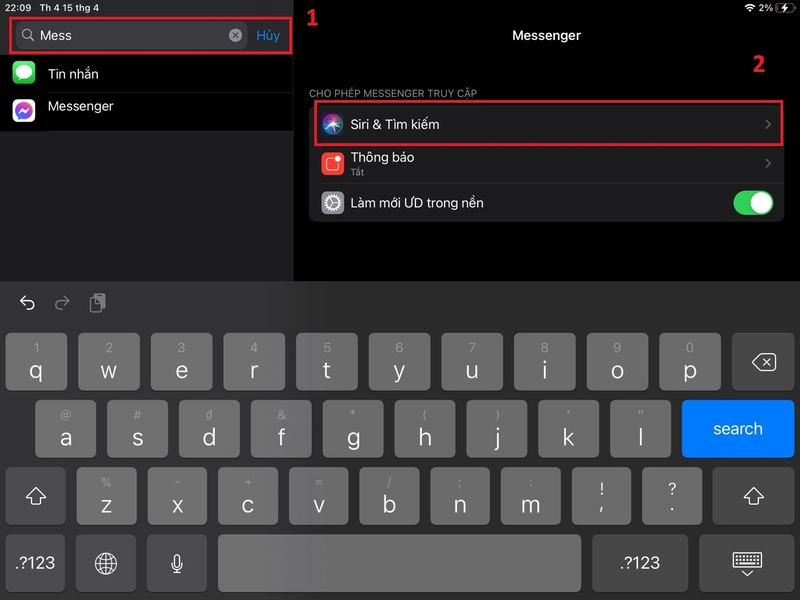
Task: Open Thông báo via its chevron
Action: coord(768,163)
